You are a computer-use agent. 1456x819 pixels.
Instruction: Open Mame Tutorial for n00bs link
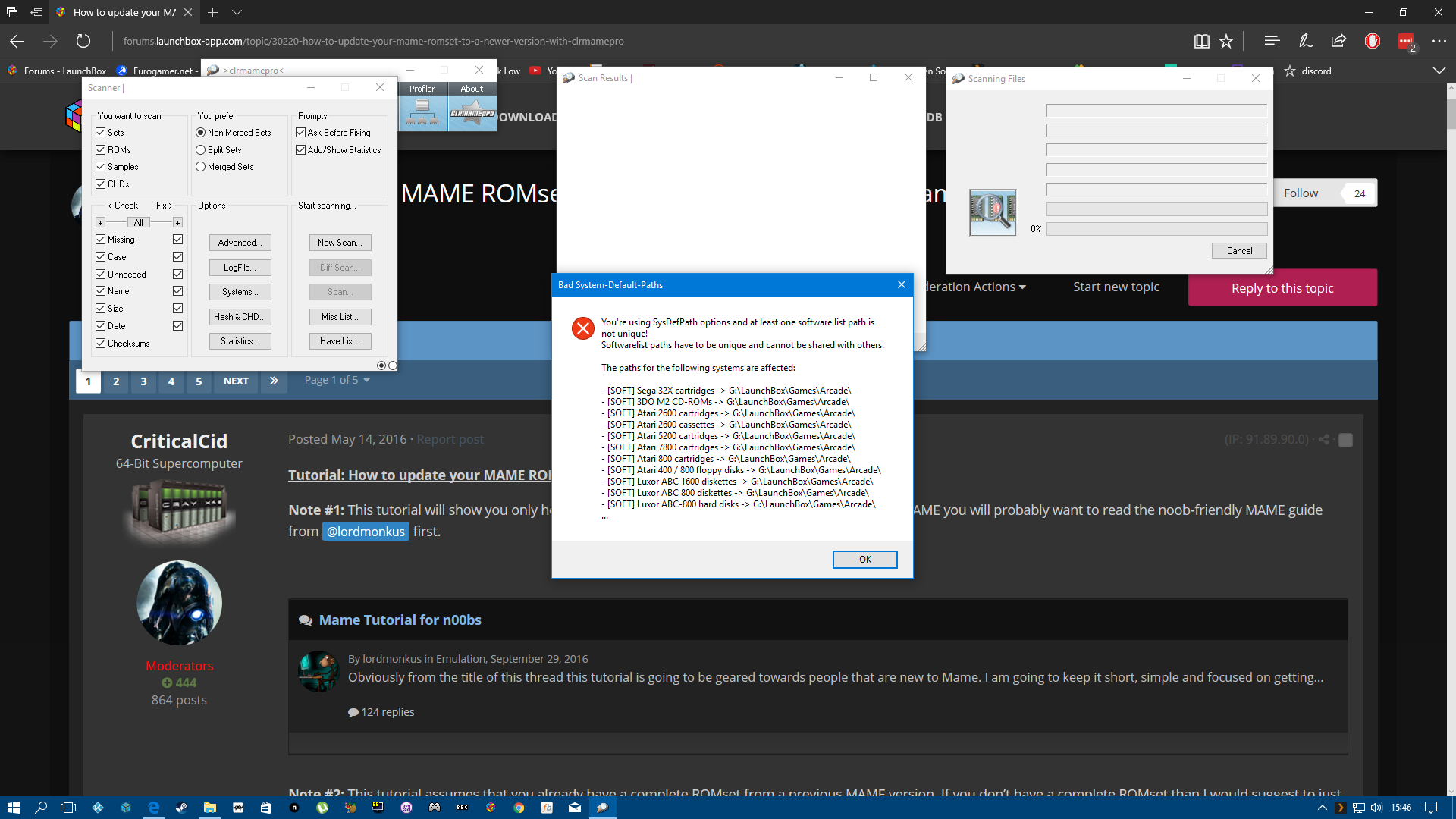400,620
